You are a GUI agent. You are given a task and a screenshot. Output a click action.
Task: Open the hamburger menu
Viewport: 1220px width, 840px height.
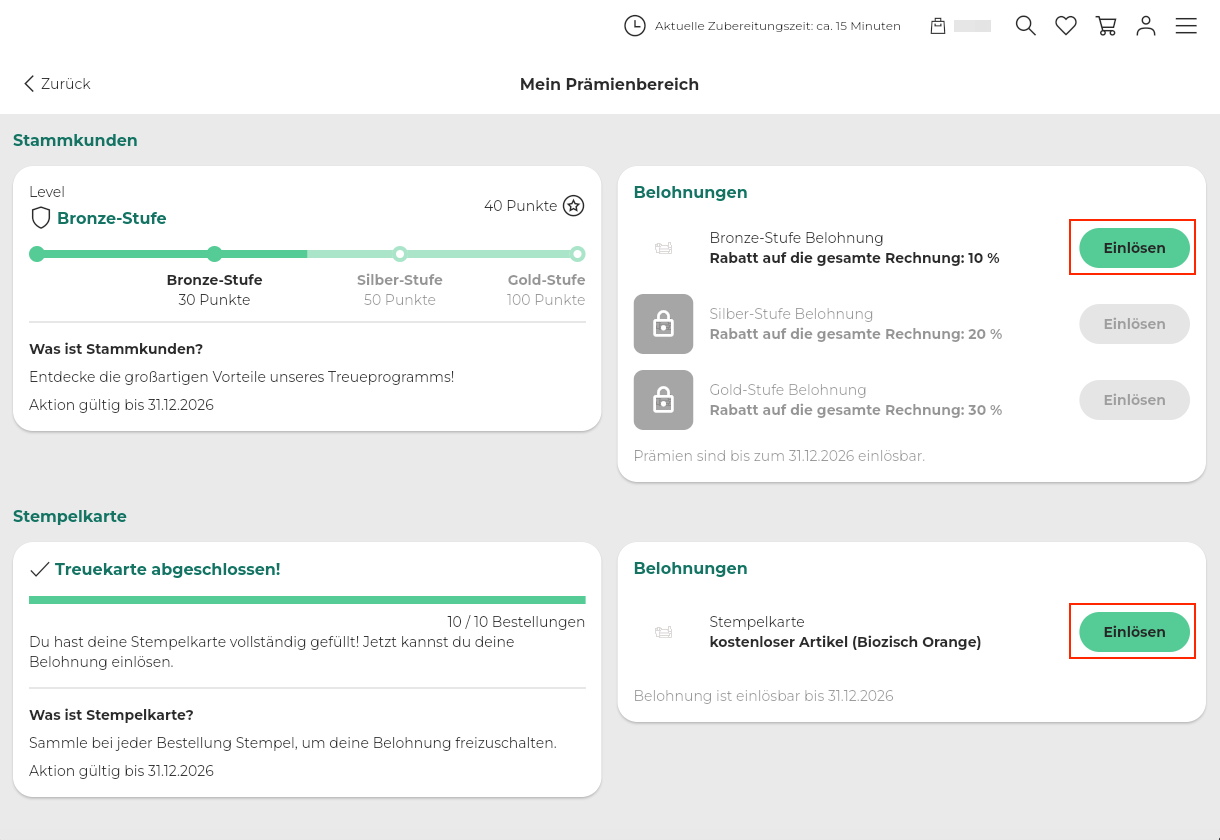(1186, 26)
